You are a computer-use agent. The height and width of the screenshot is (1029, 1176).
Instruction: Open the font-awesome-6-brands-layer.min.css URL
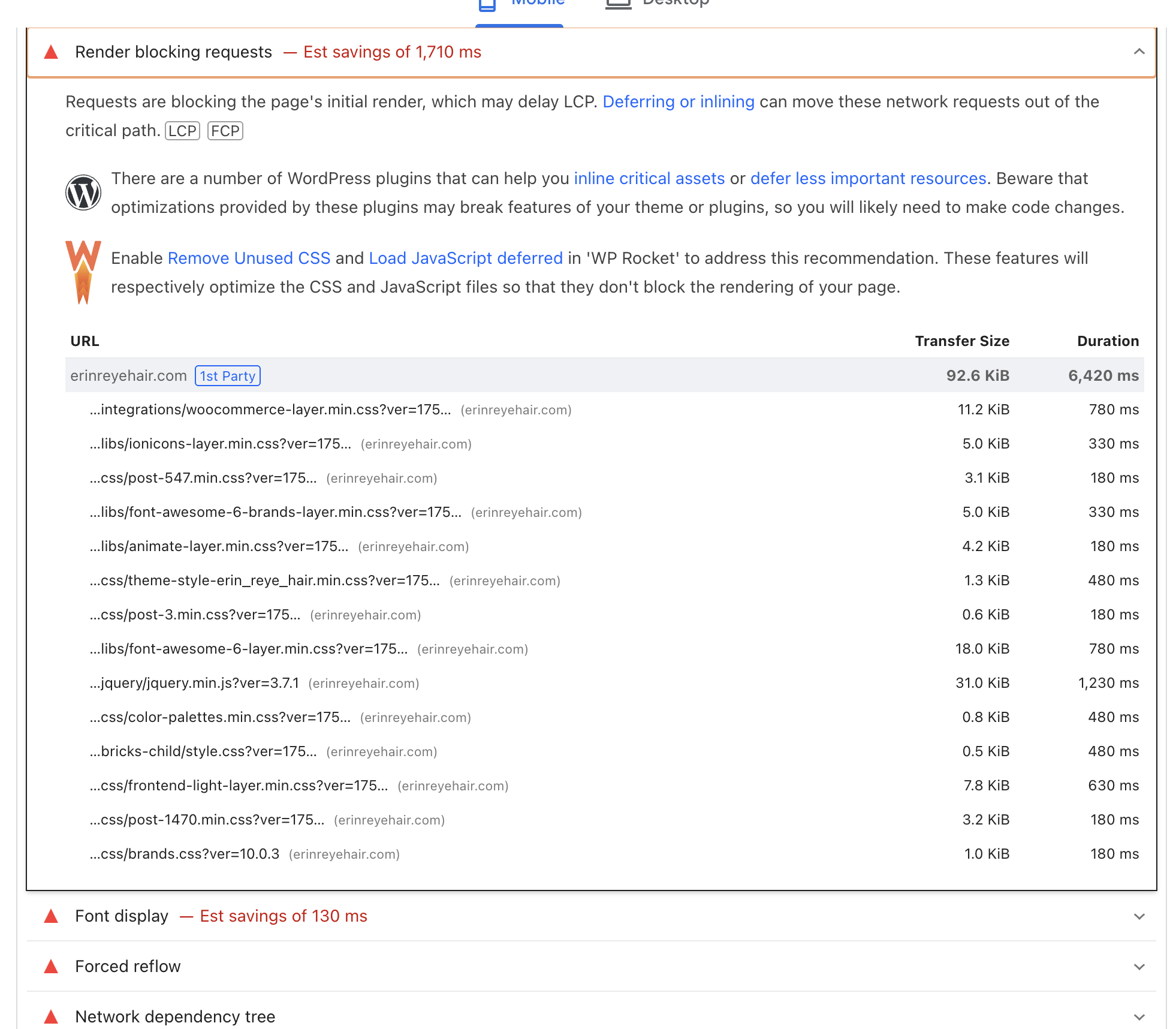276,512
